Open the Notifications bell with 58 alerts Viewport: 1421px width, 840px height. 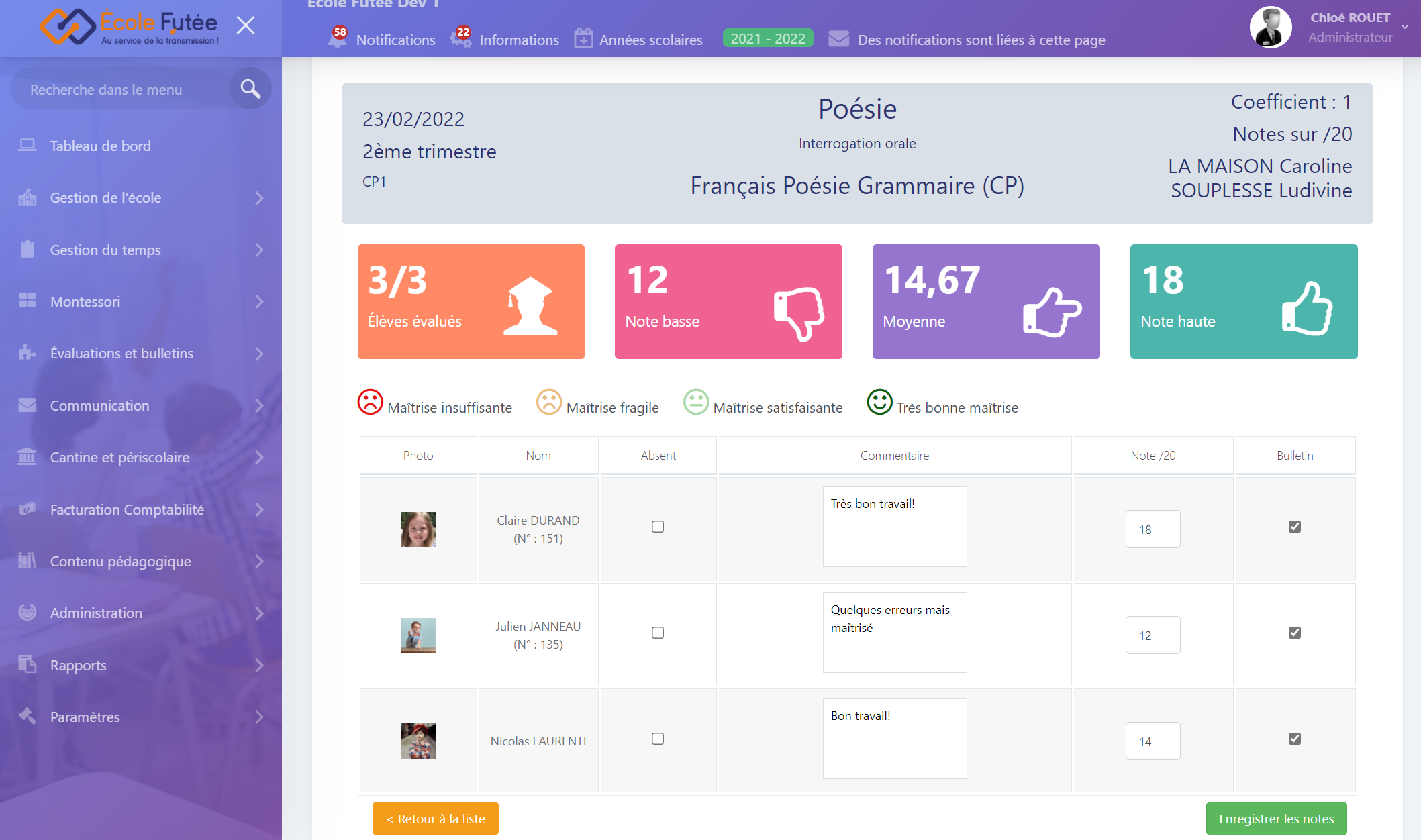tap(336, 38)
